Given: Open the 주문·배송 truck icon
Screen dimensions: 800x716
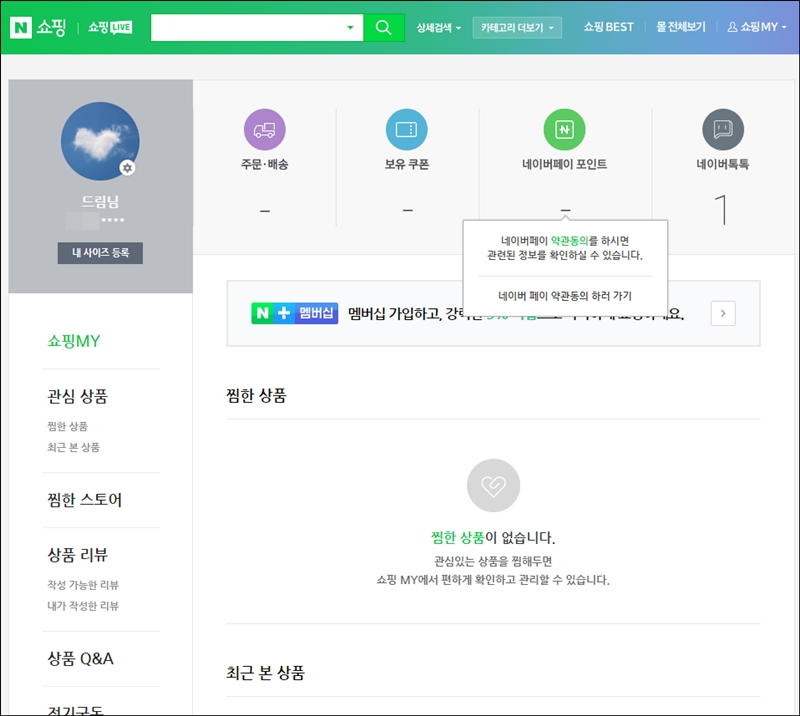Looking at the screenshot, I should tap(265, 130).
